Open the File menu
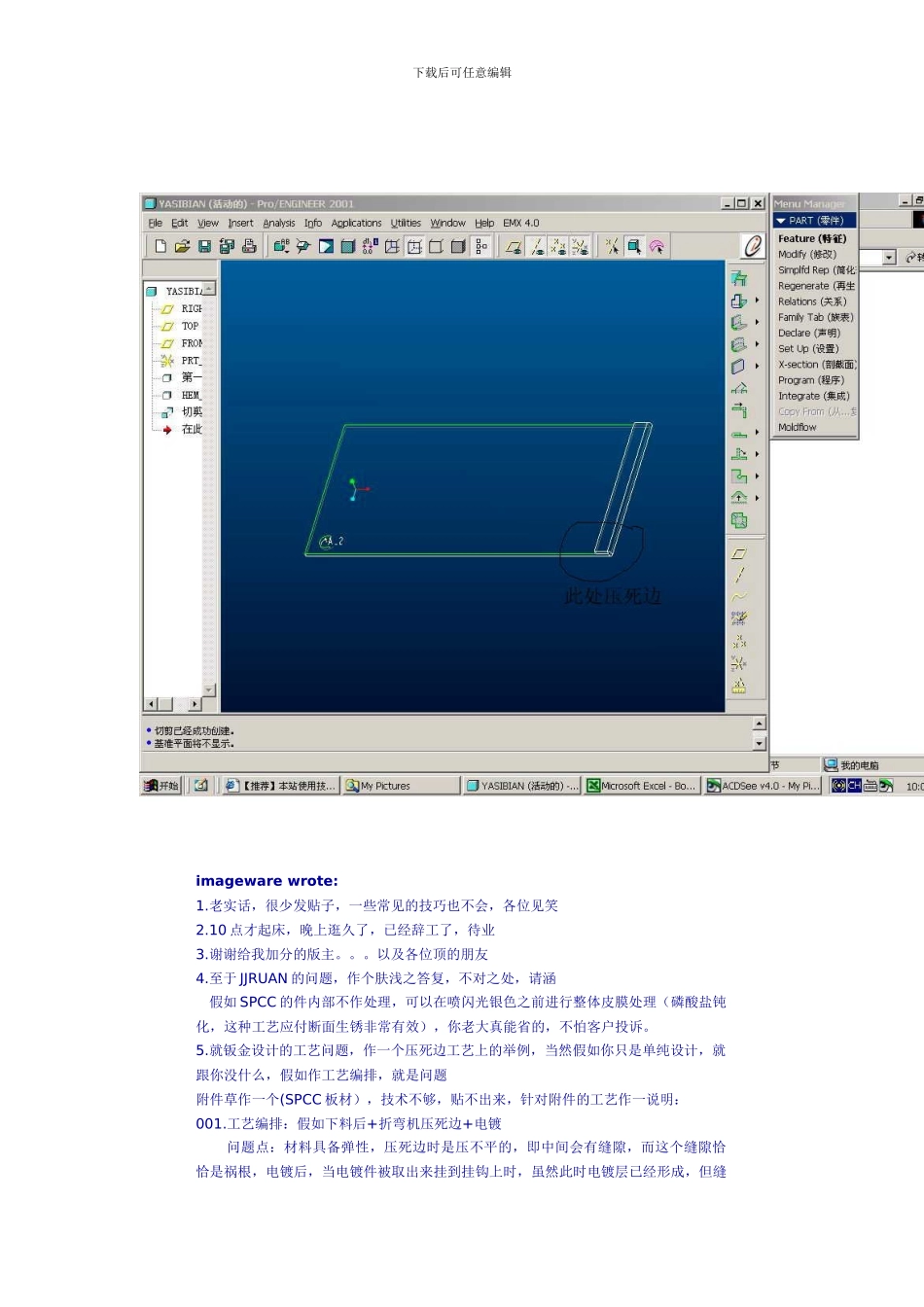This screenshot has width=924, height=1307. 155,224
